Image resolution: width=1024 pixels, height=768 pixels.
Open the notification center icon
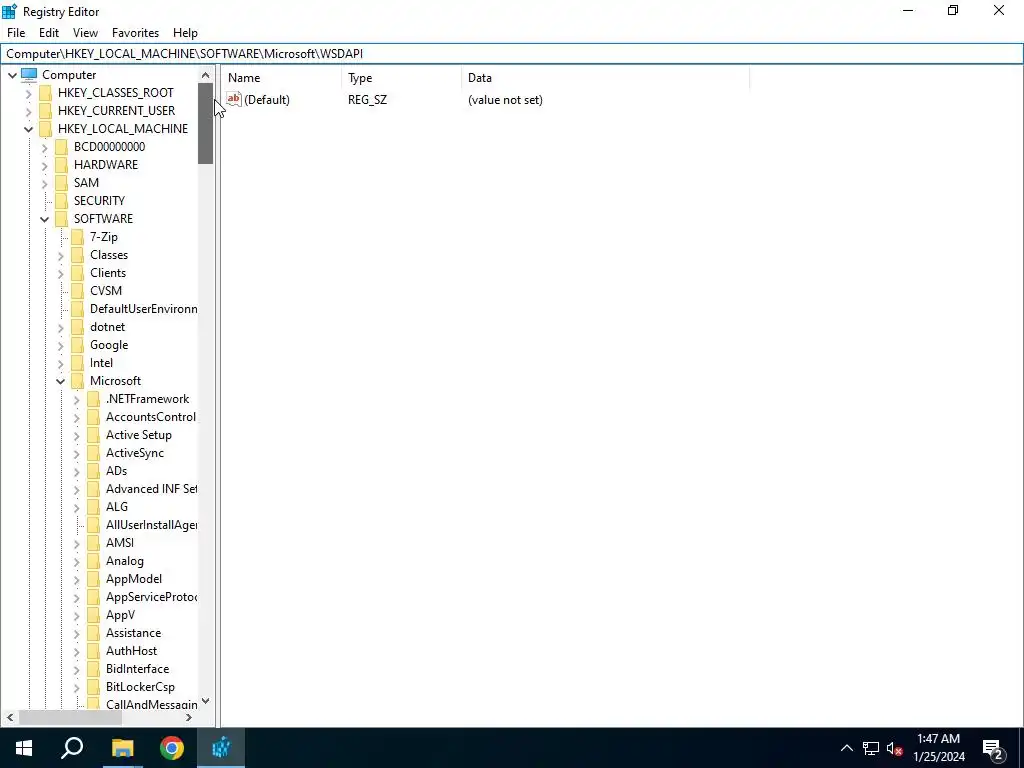click(x=993, y=748)
